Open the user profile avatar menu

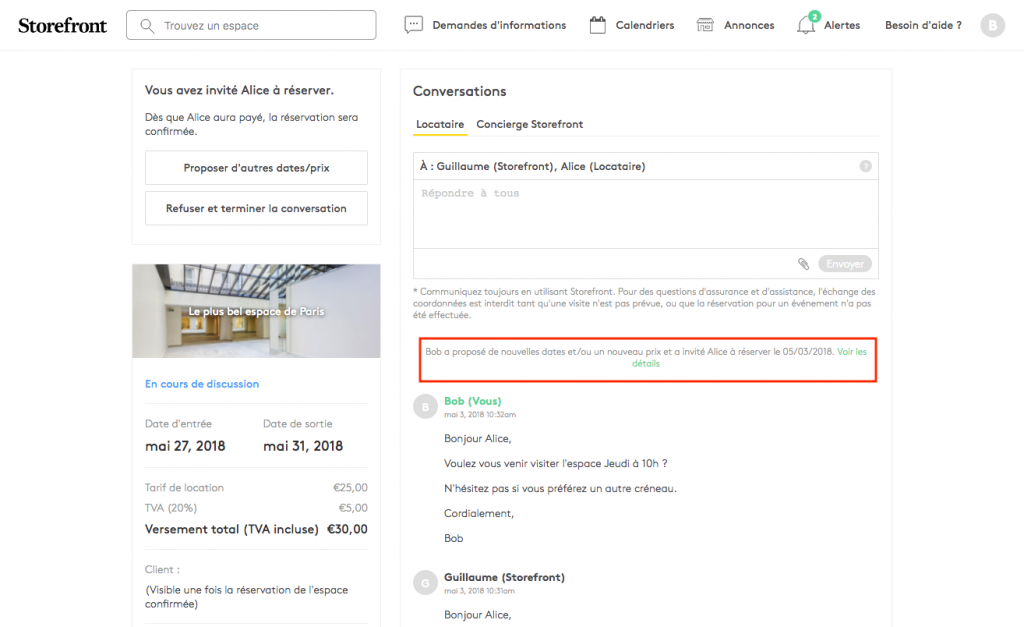(x=992, y=25)
